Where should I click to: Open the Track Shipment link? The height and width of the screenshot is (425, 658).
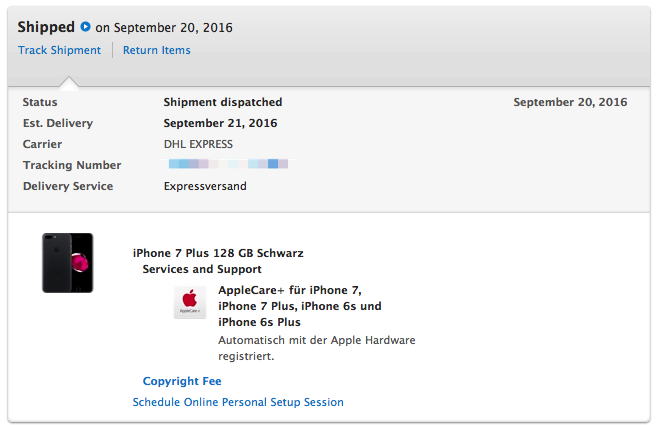[59, 50]
